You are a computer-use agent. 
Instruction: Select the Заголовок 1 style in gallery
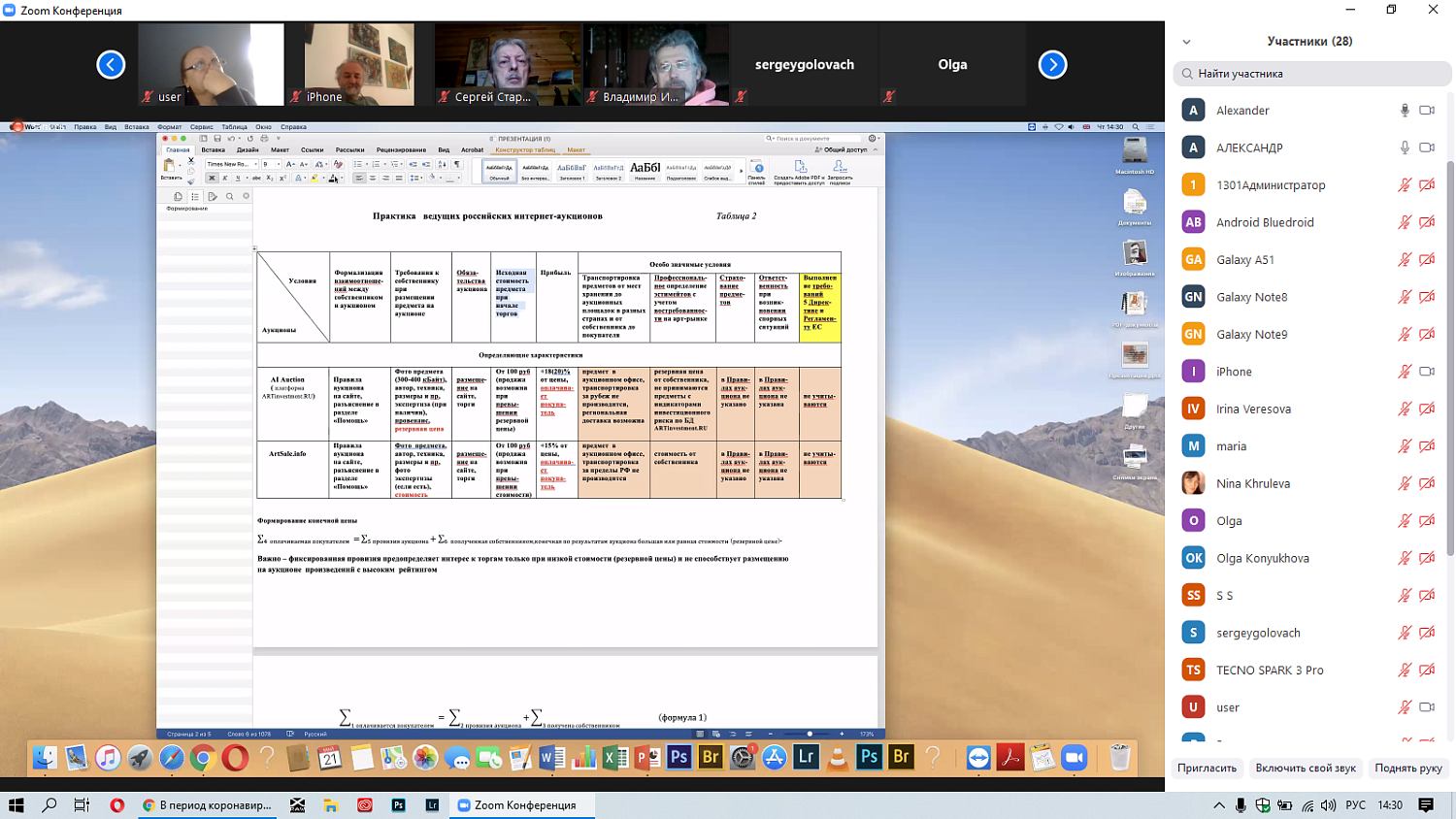[572, 172]
